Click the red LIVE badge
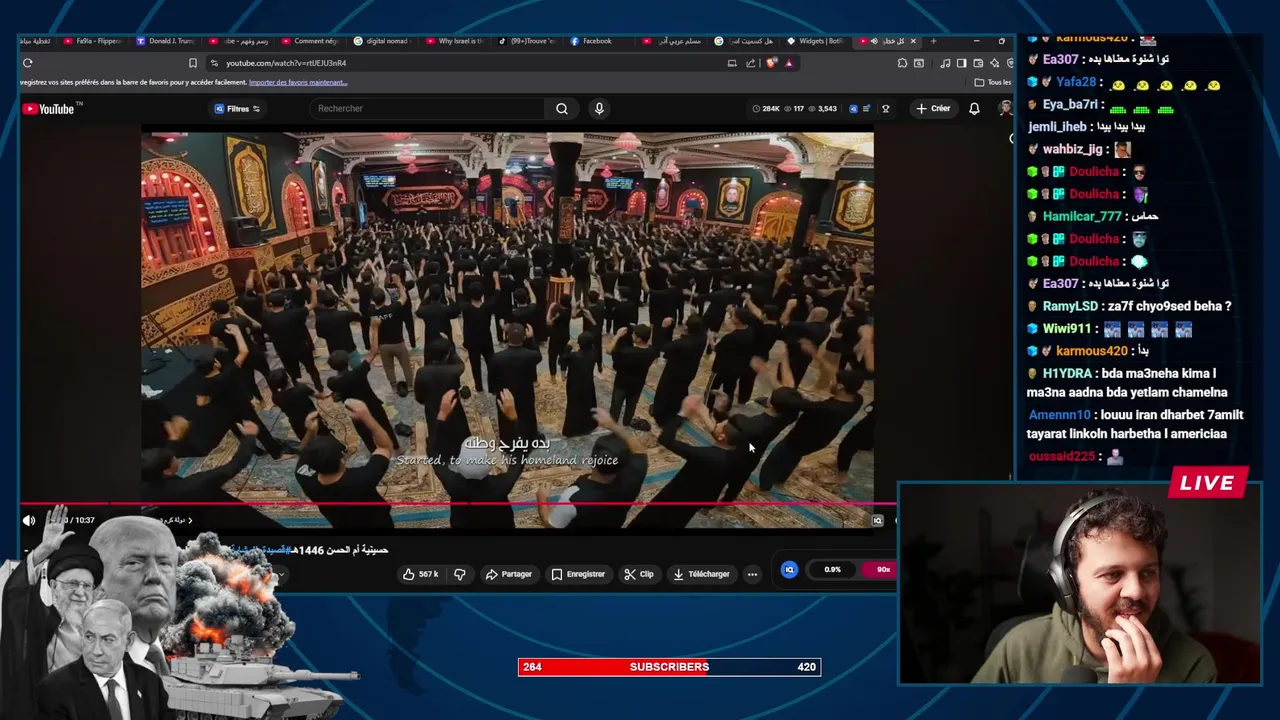Image resolution: width=1280 pixels, height=720 pixels. (1207, 483)
